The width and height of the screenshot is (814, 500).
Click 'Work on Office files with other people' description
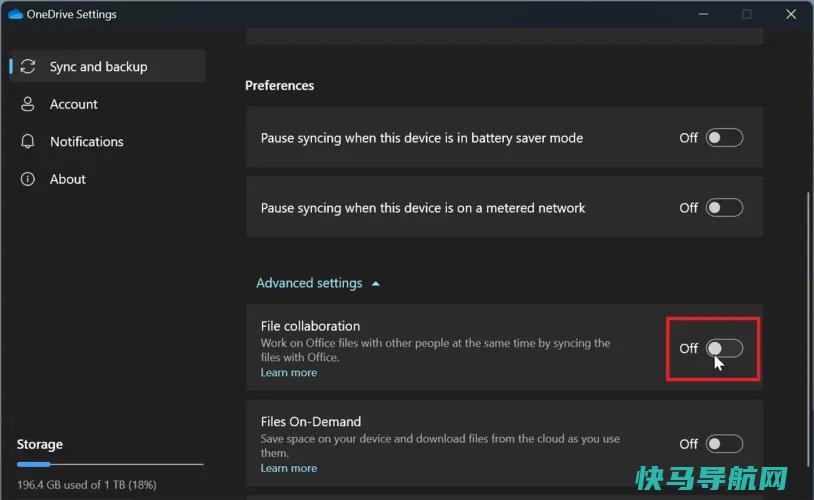click(435, 350)
